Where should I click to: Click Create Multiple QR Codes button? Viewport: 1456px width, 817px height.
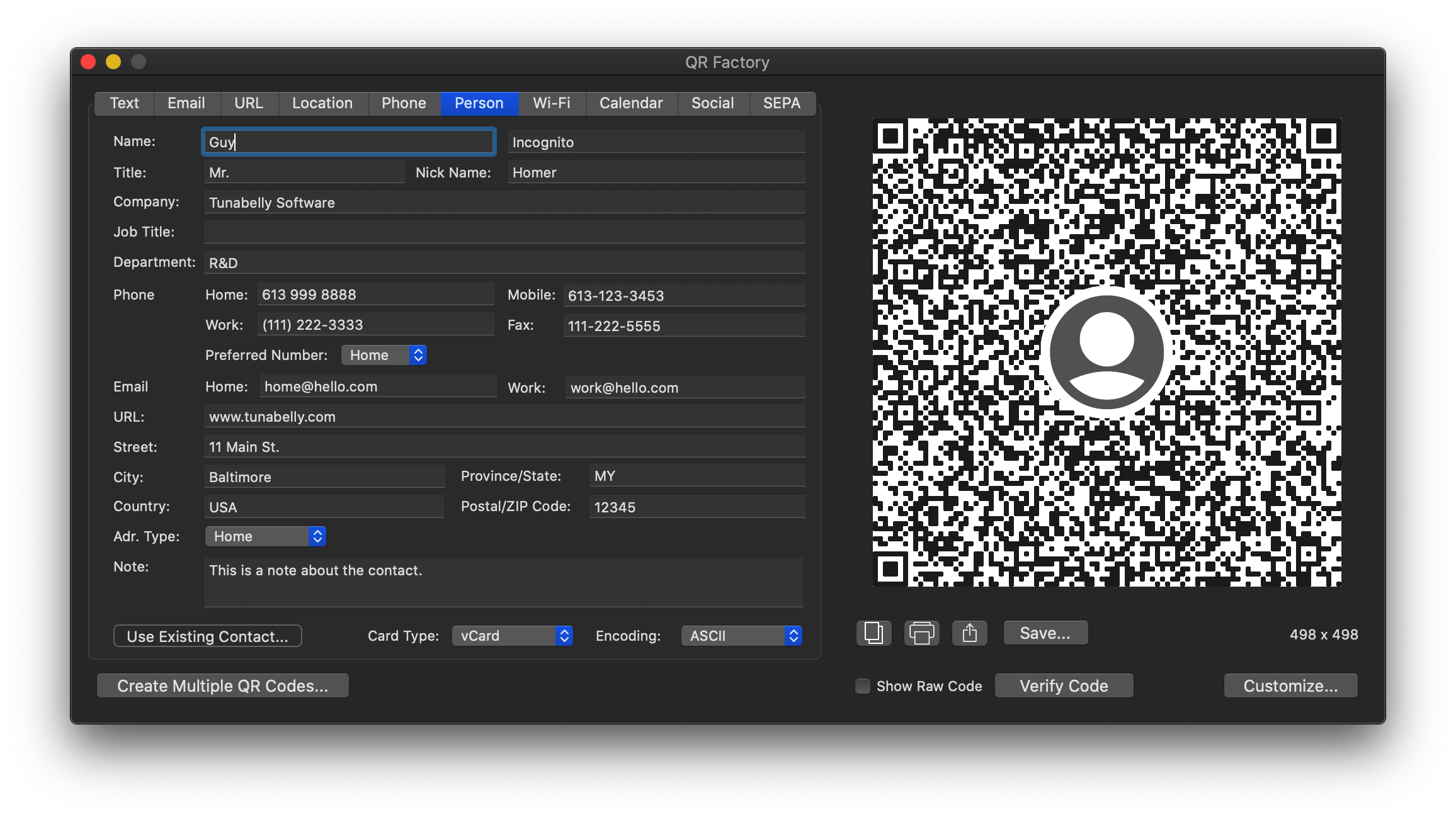(x=222, y=686)
